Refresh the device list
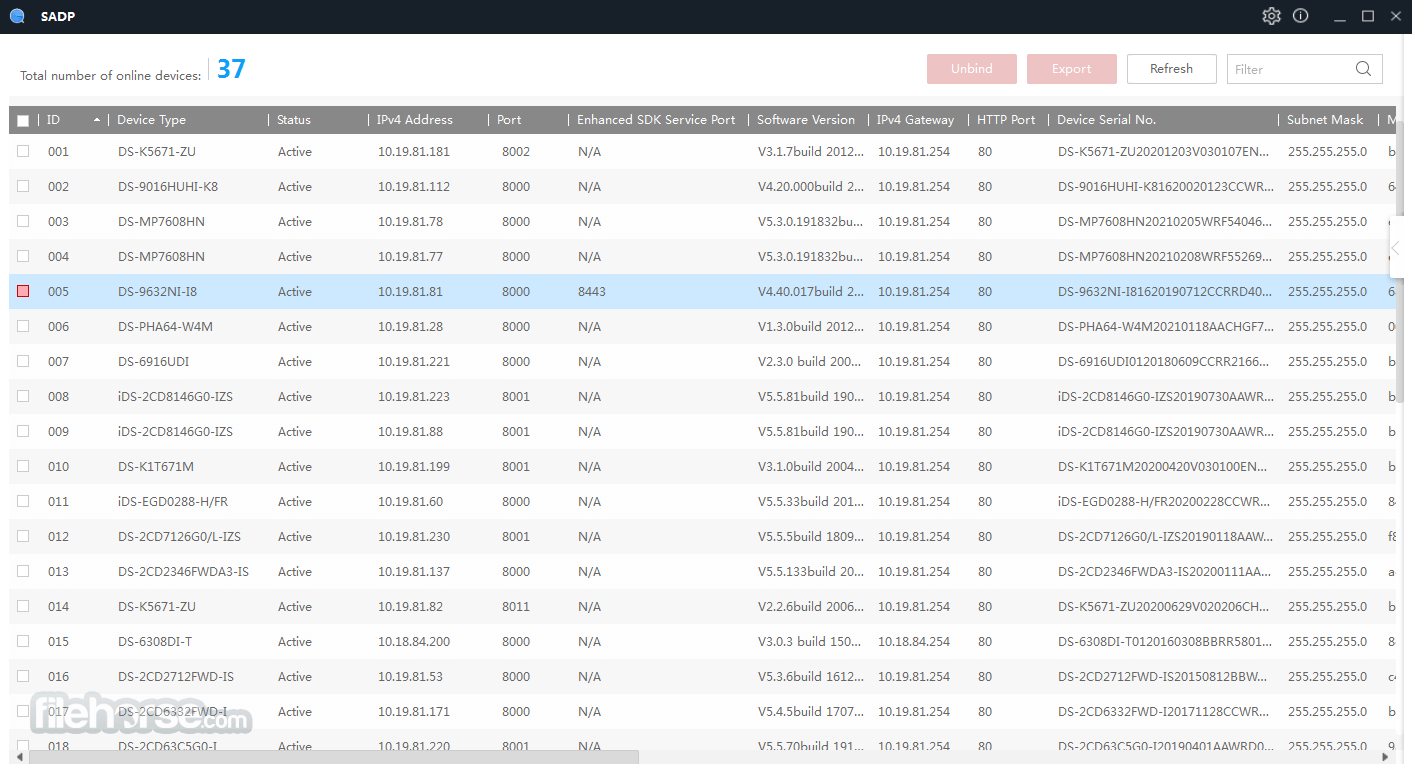Viewport: 1412px width, 764px height. click(1172, 69)
